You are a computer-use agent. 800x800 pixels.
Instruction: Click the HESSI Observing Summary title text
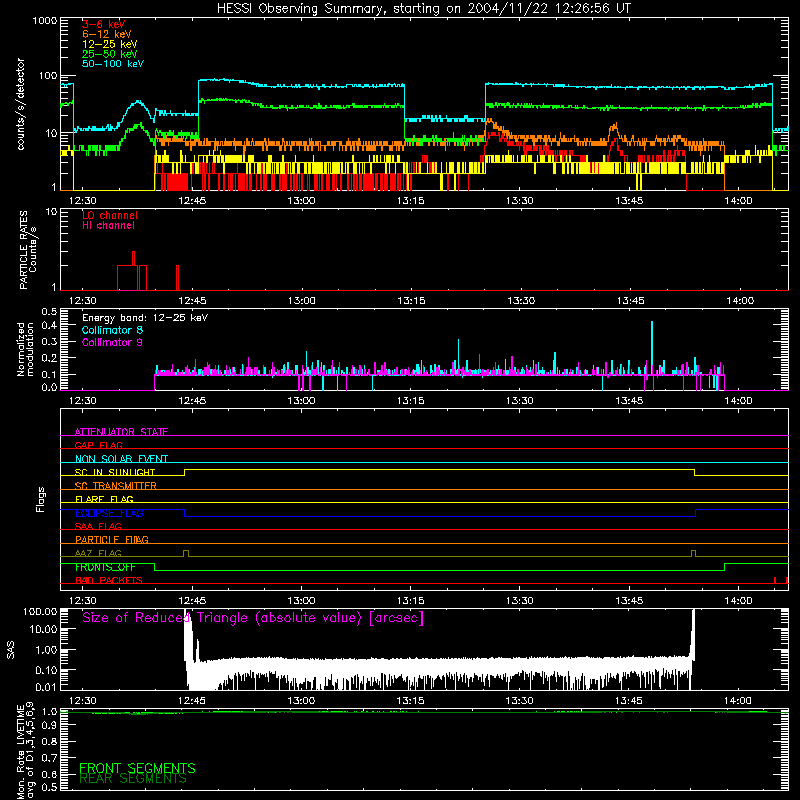423,8
